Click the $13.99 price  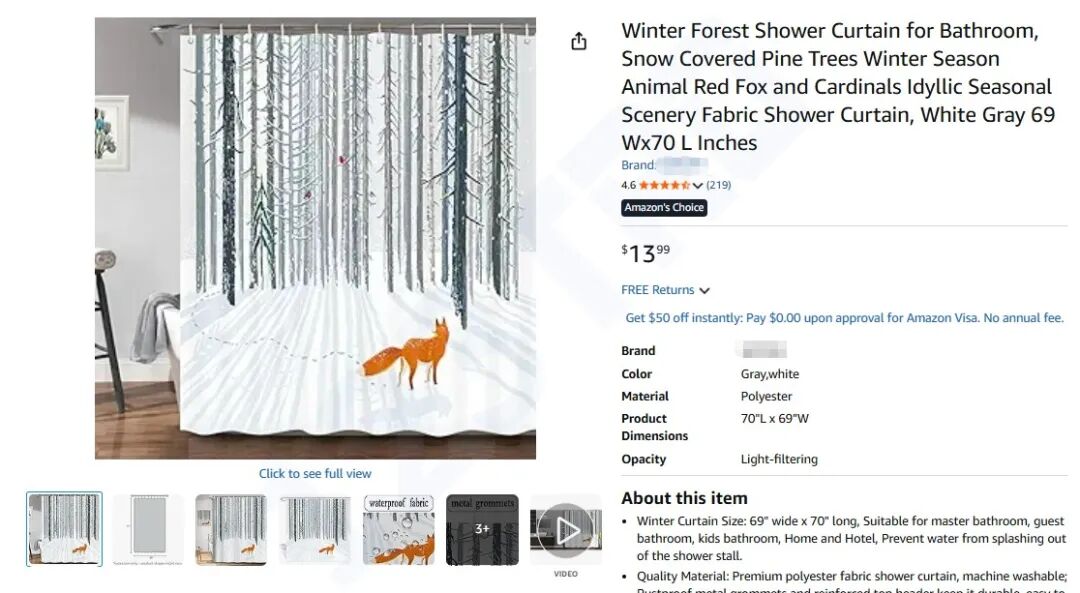(x=646, y=253)
